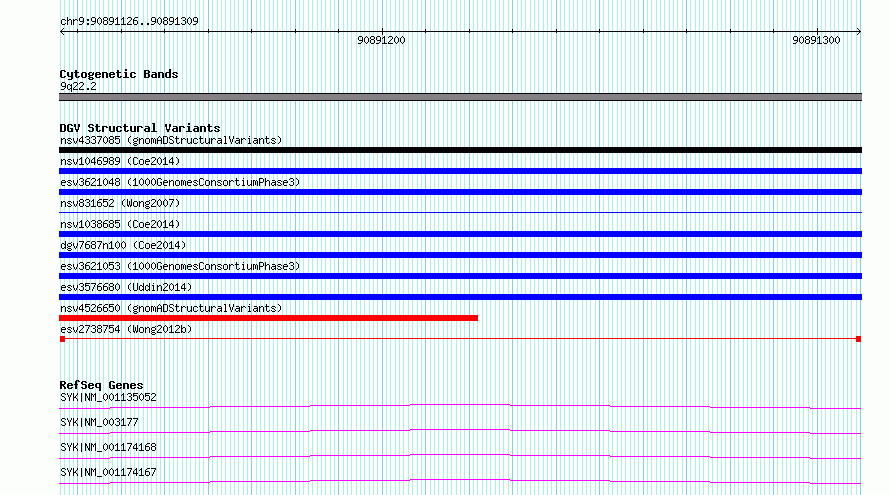Image resolution: width=890 pixels, height=495 pixels.
Task: Click the 90891300 ruler tick label
Action: 816,40
